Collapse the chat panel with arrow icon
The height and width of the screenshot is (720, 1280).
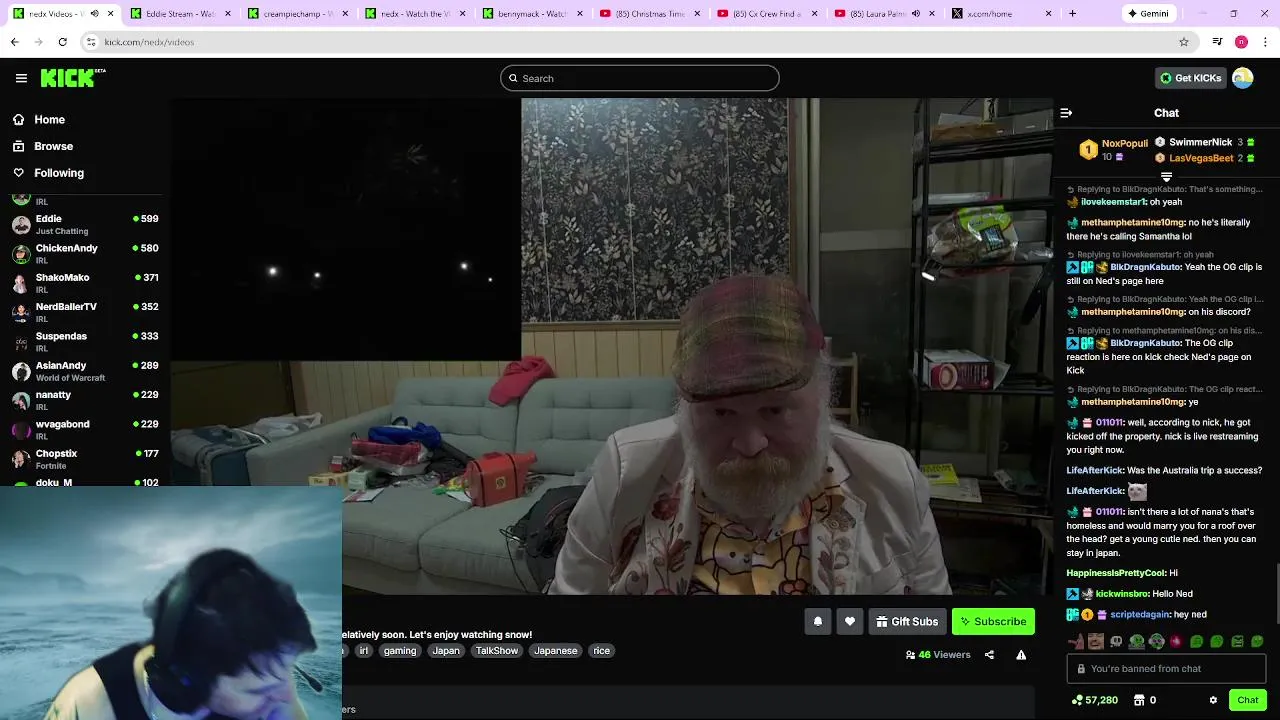[x=1066, y=113]
